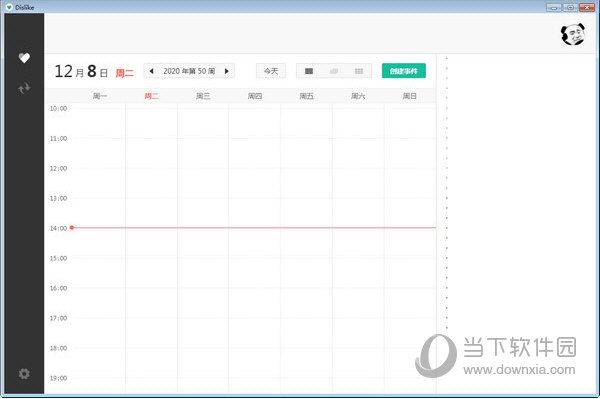Screen dimensions: 600x399
Task: Switch to the middle calendar view icon
Action: pos(334,71)
